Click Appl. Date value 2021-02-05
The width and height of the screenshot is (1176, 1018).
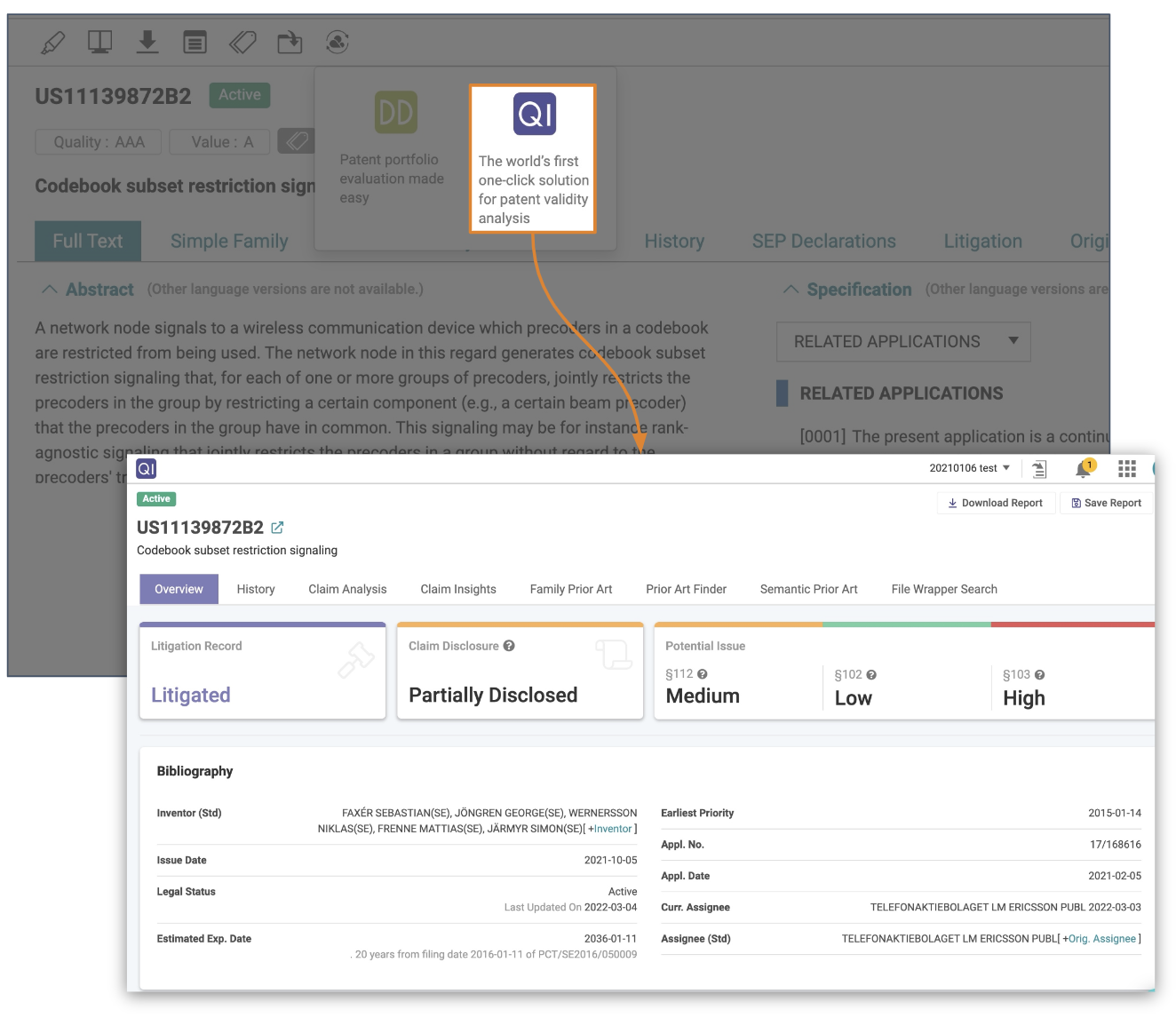click(x=1115, y=876)
